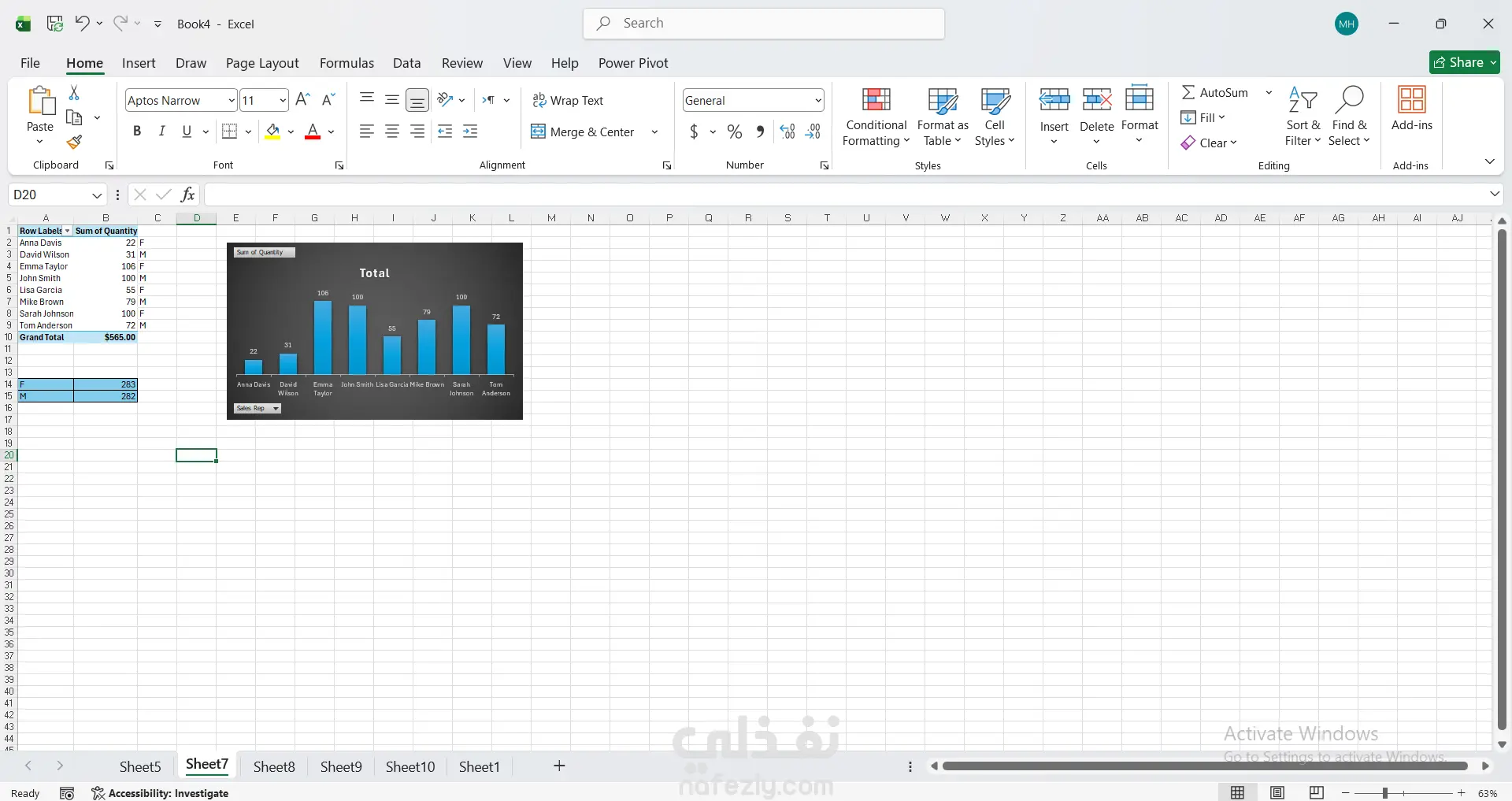This screenshot has height=801, width=1512.
Task: Open Sort & Filter menu
Action: point(1303,117)
